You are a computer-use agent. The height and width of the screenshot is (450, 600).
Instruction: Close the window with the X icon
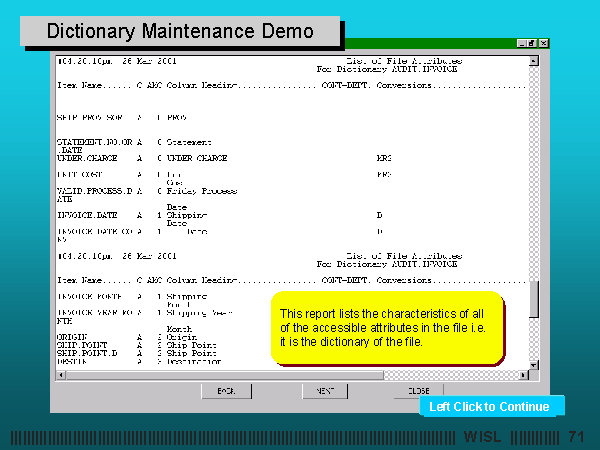tap(543, 43)
